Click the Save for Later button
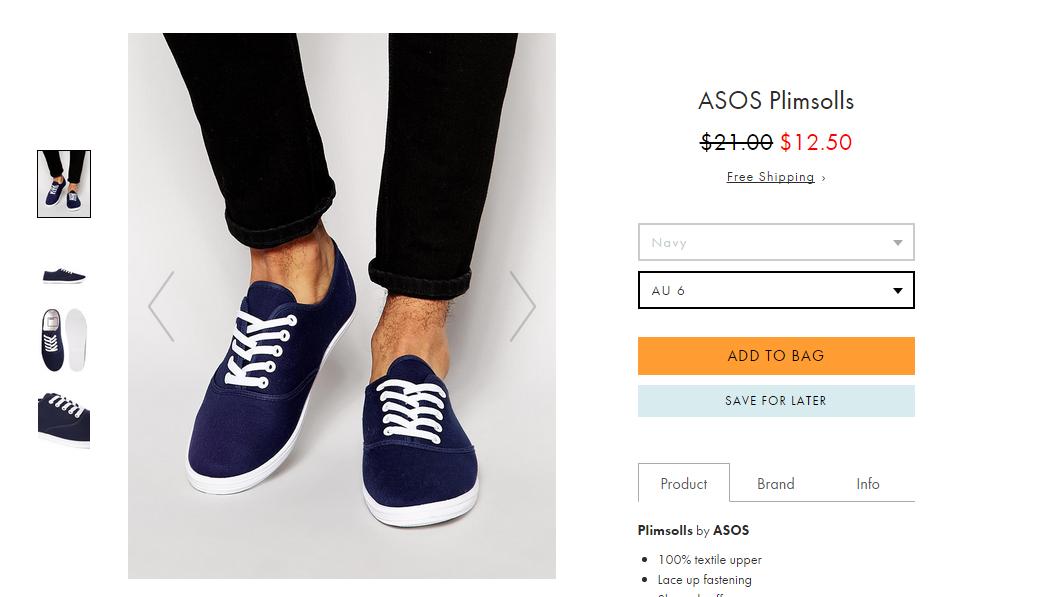1041x597 pixels. 776,401
